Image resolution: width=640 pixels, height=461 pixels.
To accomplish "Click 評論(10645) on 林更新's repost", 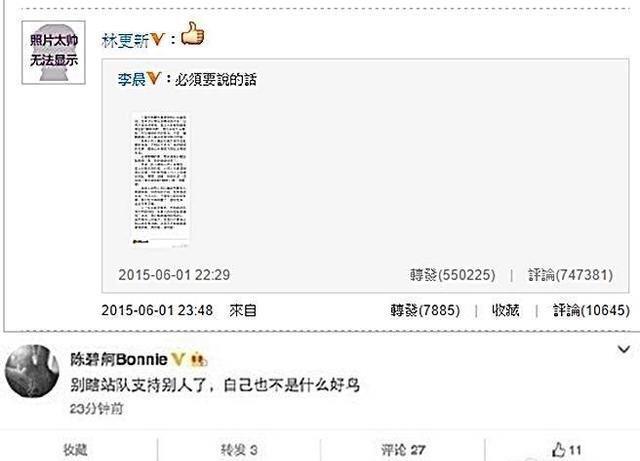I will tap(591, 310).
